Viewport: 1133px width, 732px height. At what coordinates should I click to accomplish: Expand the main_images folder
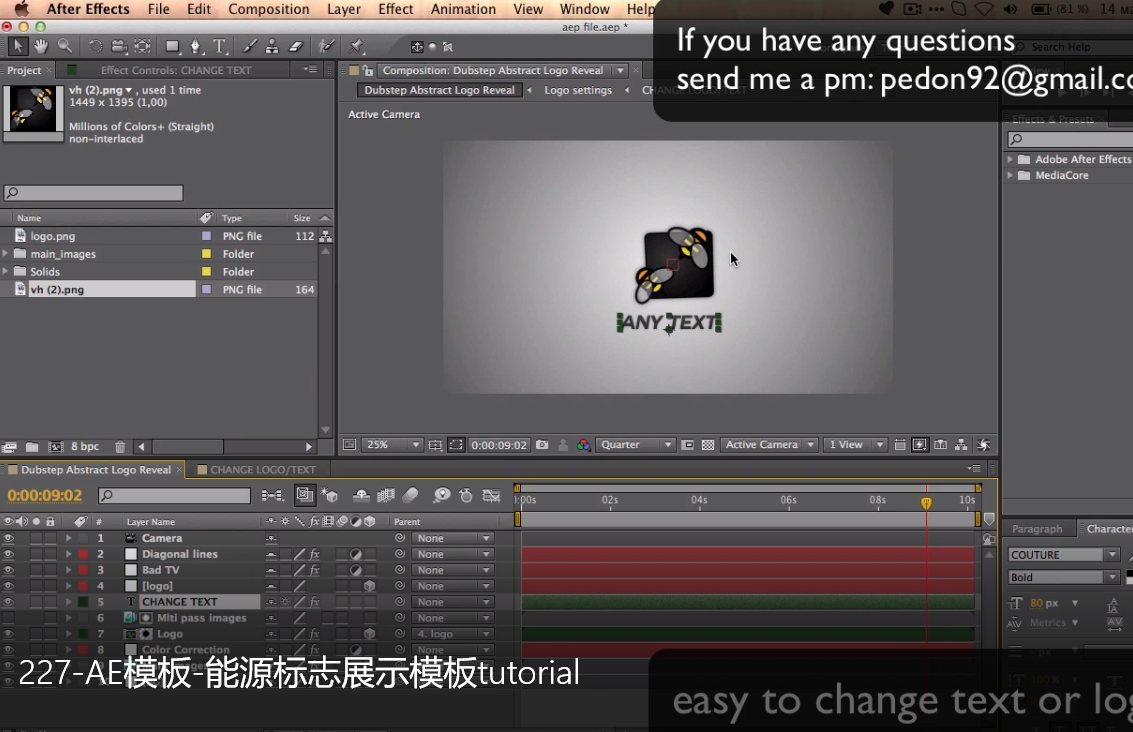pyautogui.click(x=6, y=254)
